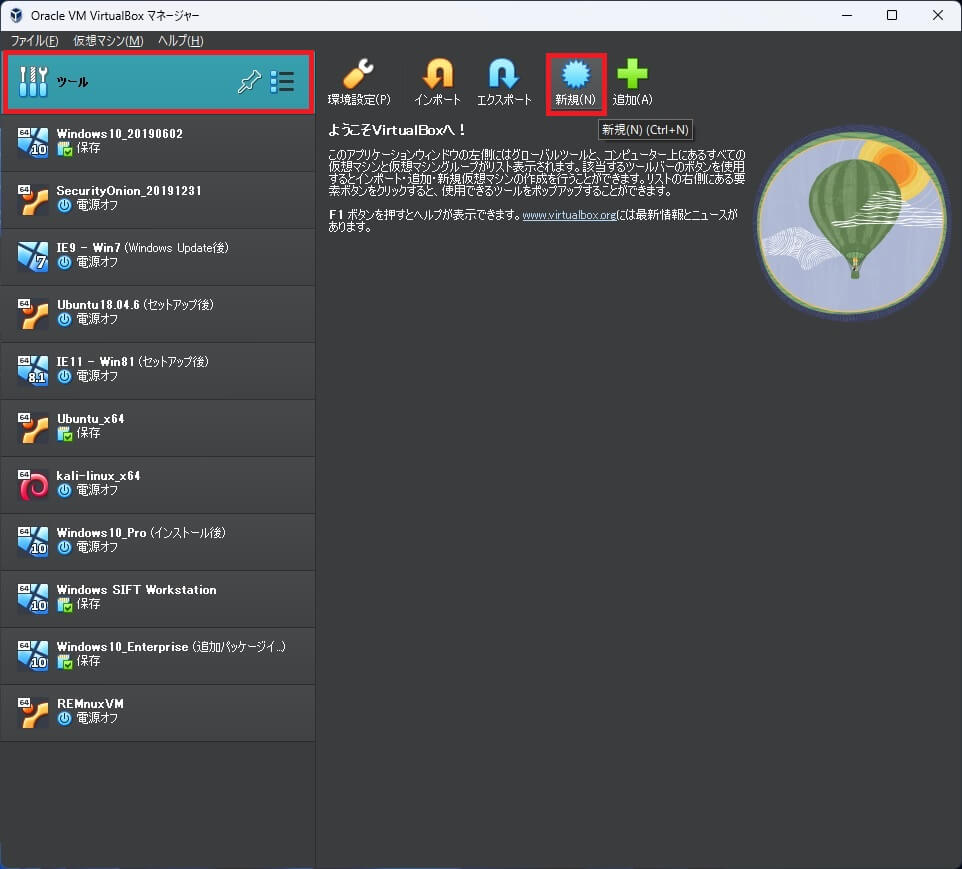The image size is (962, 869).
Task: Select Windows10_Pro (インストール後) name
Action: (x=141, y=533)
